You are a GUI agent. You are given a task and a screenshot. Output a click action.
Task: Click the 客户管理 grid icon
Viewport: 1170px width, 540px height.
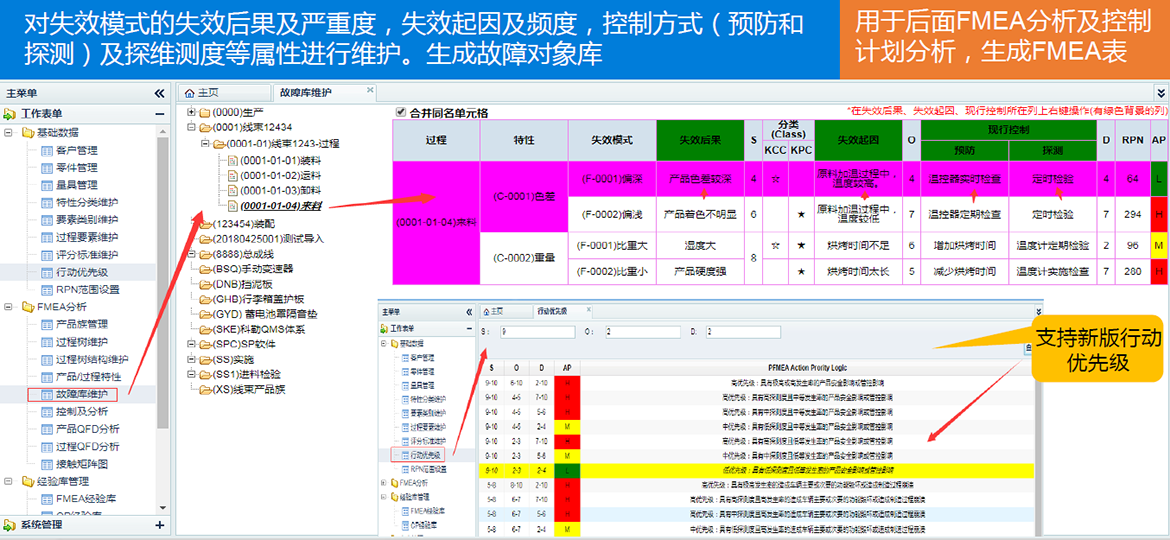click(46, 151)
